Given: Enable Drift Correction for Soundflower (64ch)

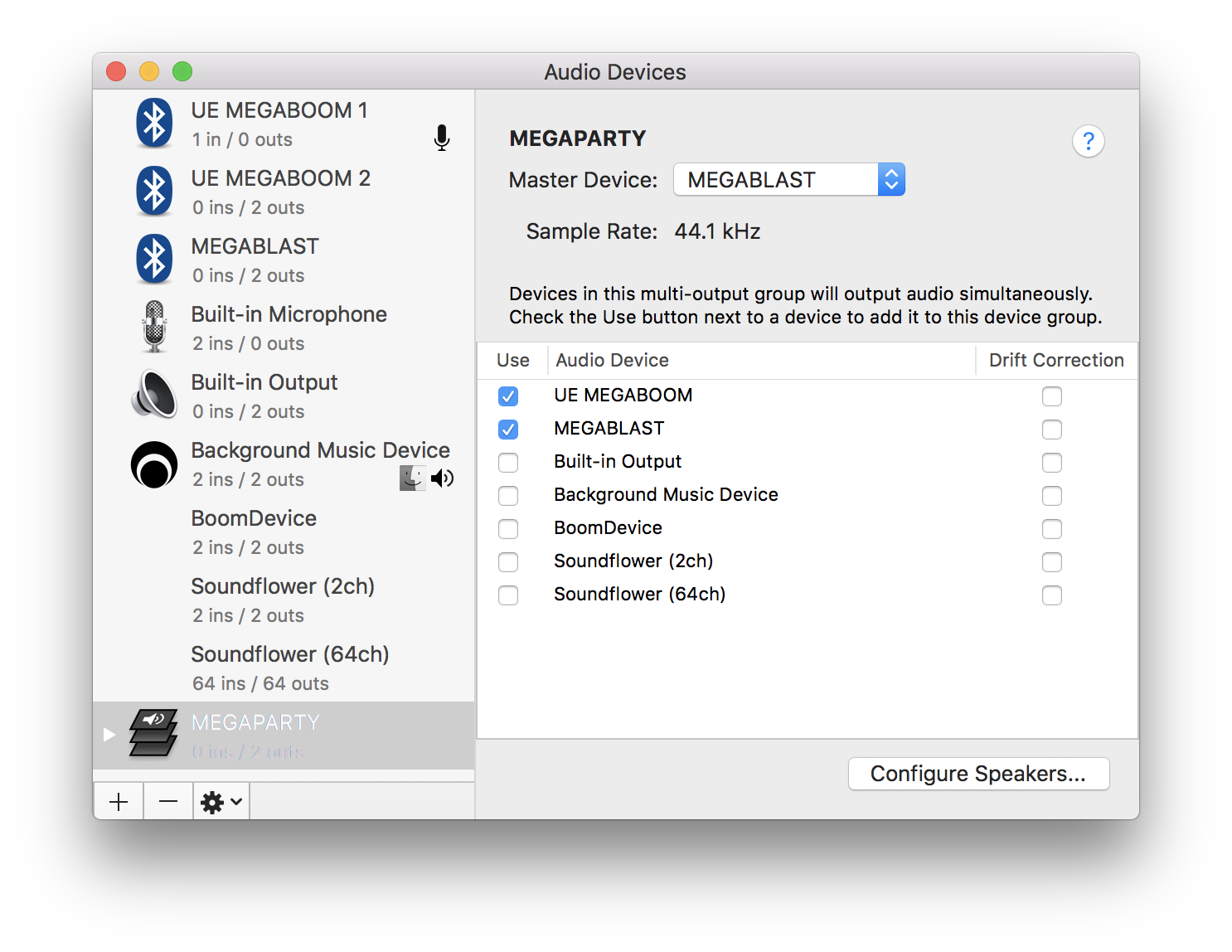Looking at the screenshot, I should [x=1052, y=595].
